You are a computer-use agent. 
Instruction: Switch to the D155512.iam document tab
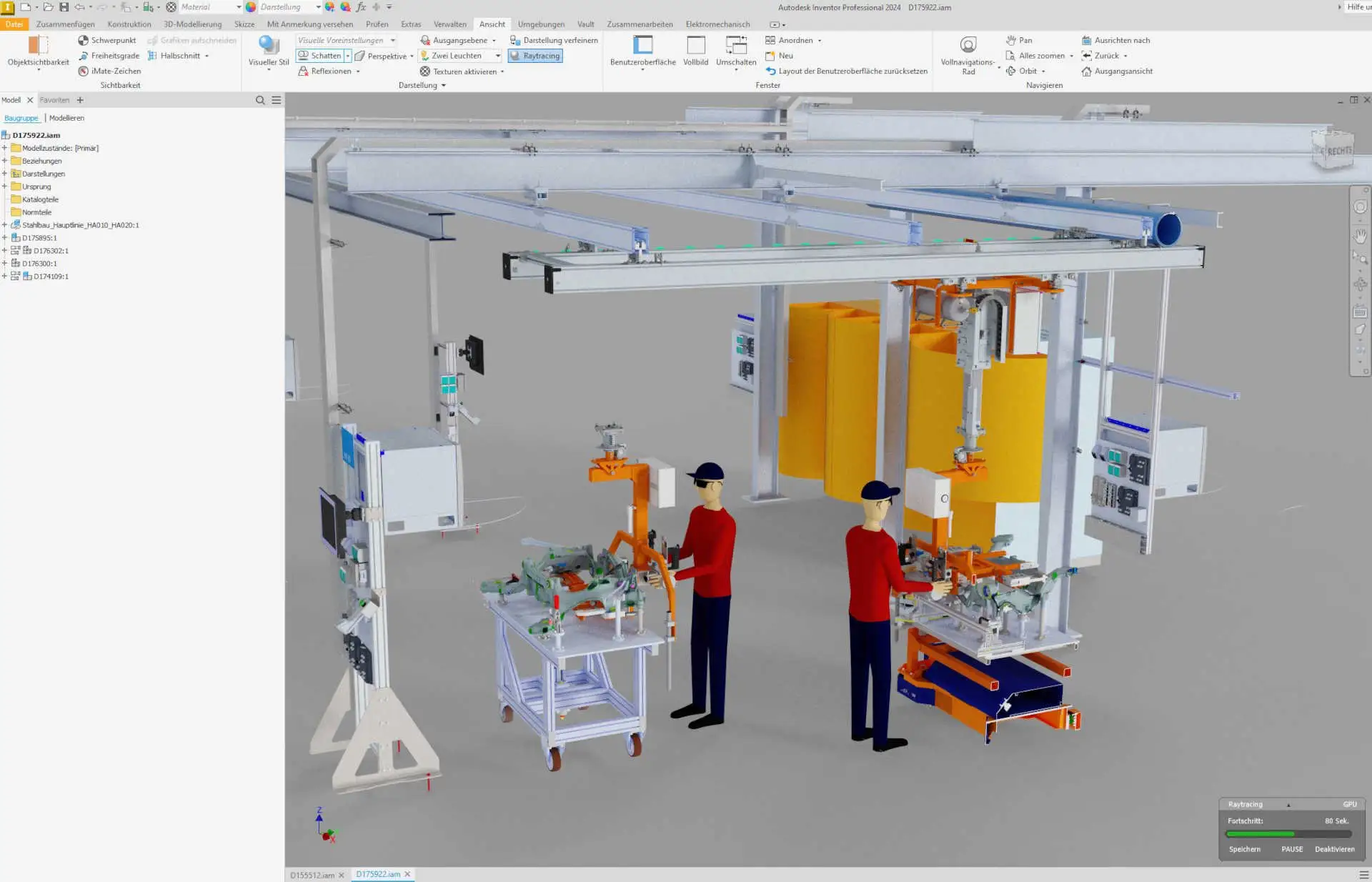[313, 874]
